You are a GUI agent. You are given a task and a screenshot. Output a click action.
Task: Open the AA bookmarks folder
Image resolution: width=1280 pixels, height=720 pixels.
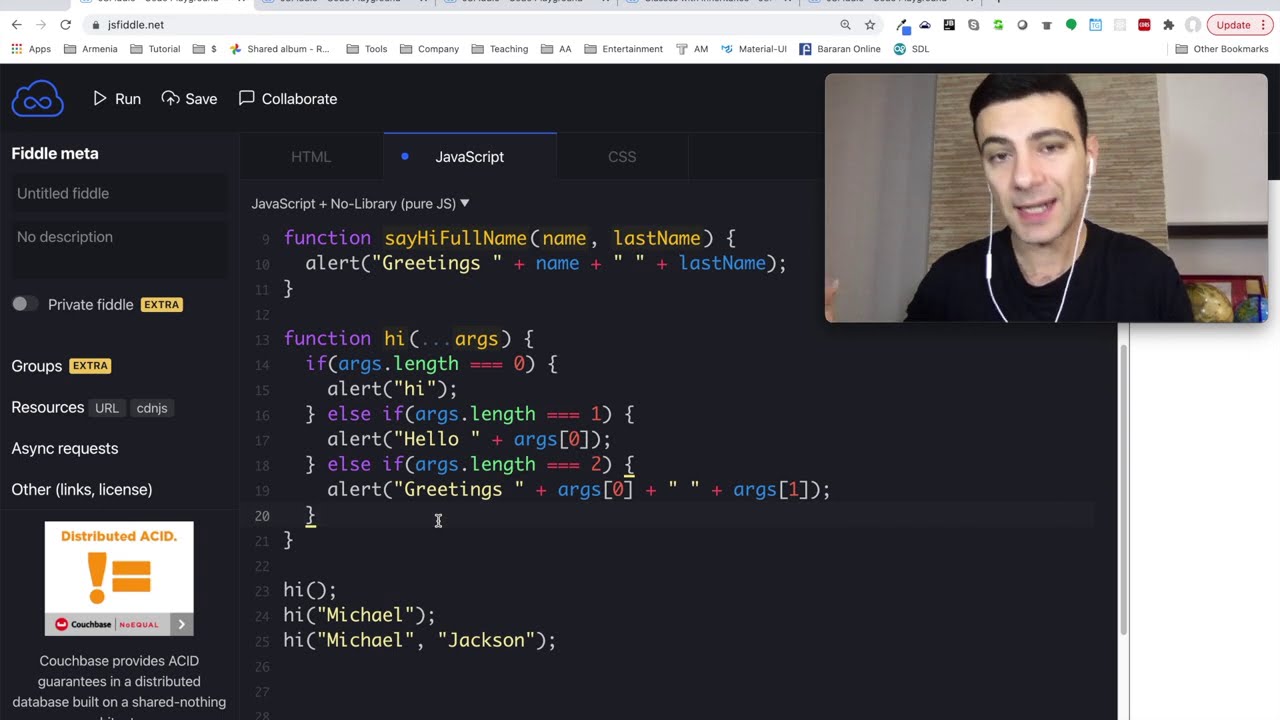click(556, 49)
